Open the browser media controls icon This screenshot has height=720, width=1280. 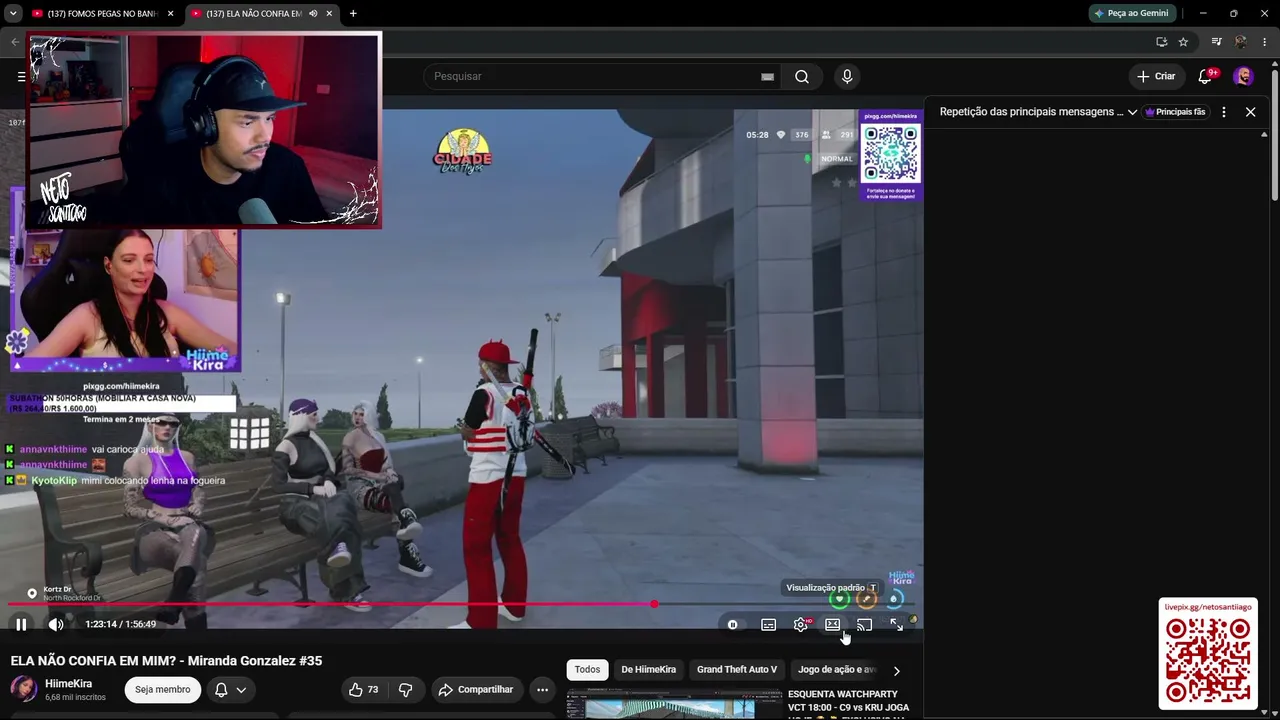(x=1216, y=42)
